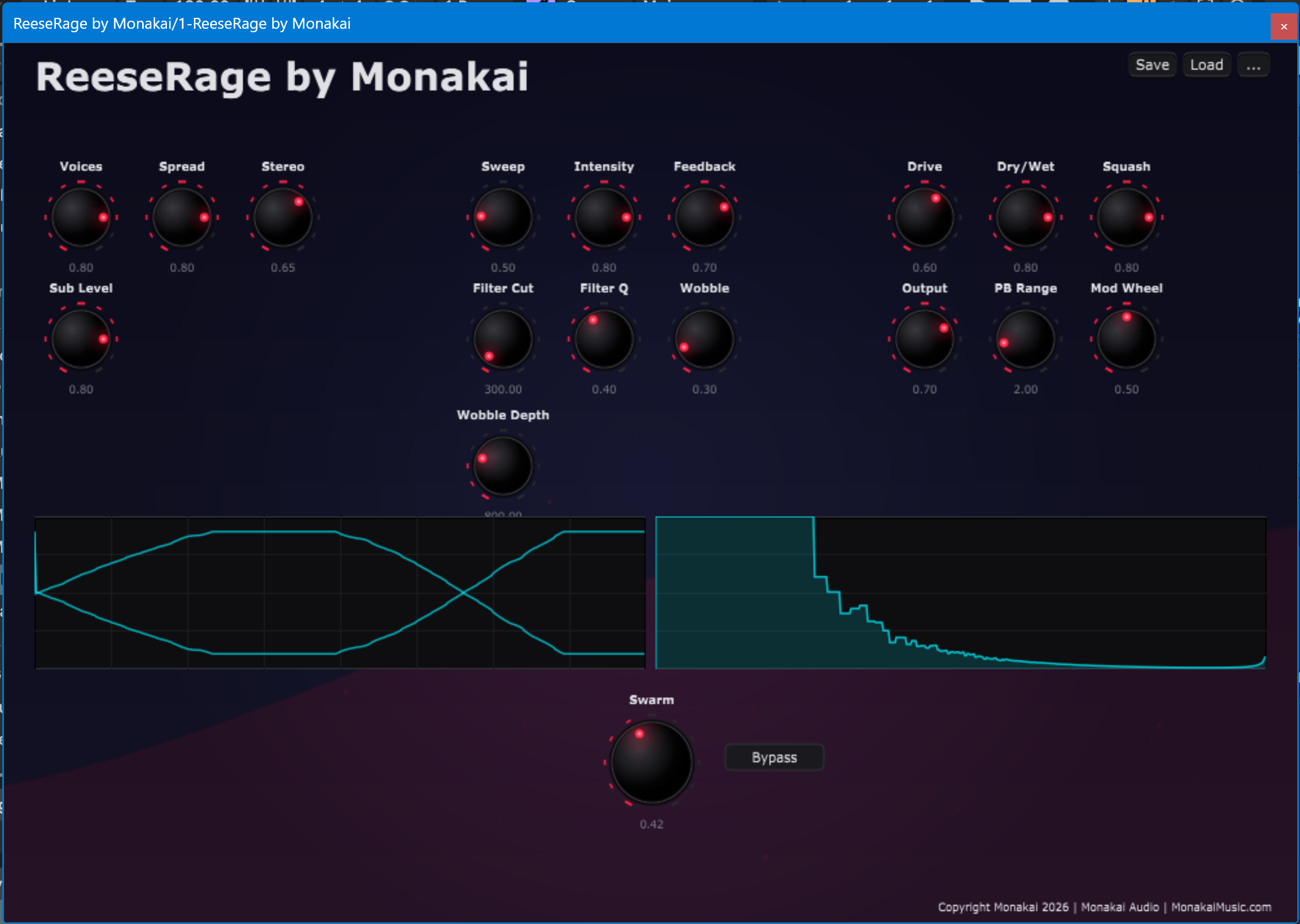This screenshot has height=924, width=1300.
Task: Click the Swarm value 0.42
Action: coord(651,824)
